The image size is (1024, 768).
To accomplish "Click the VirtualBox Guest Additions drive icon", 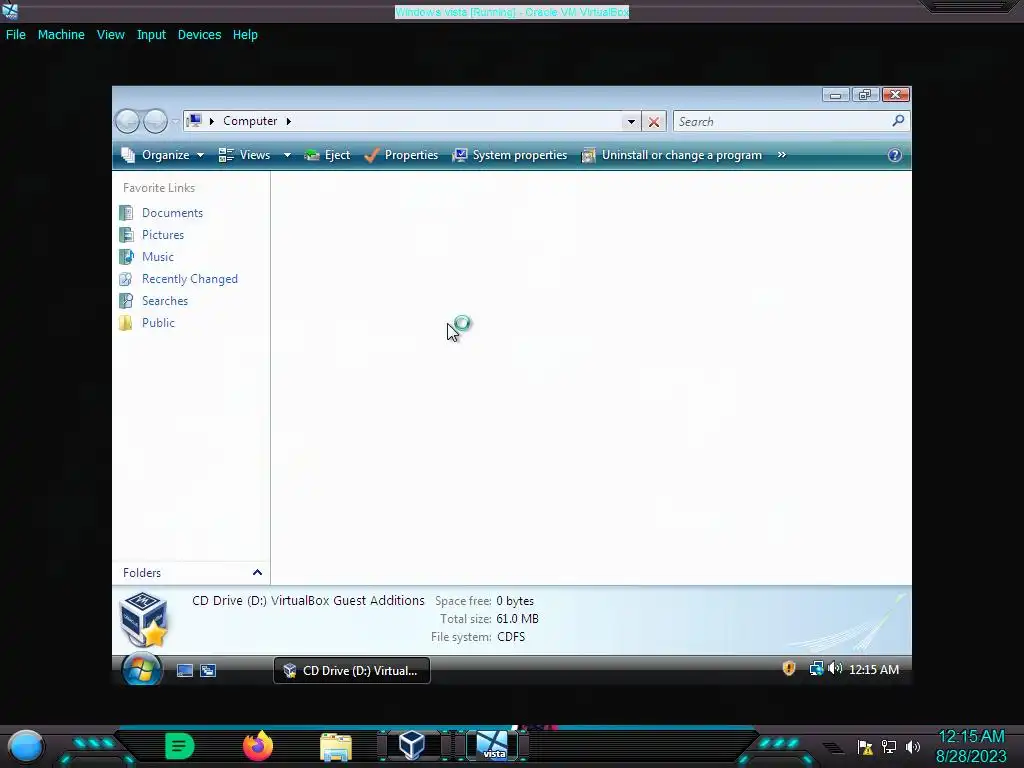I will (144, 619).
